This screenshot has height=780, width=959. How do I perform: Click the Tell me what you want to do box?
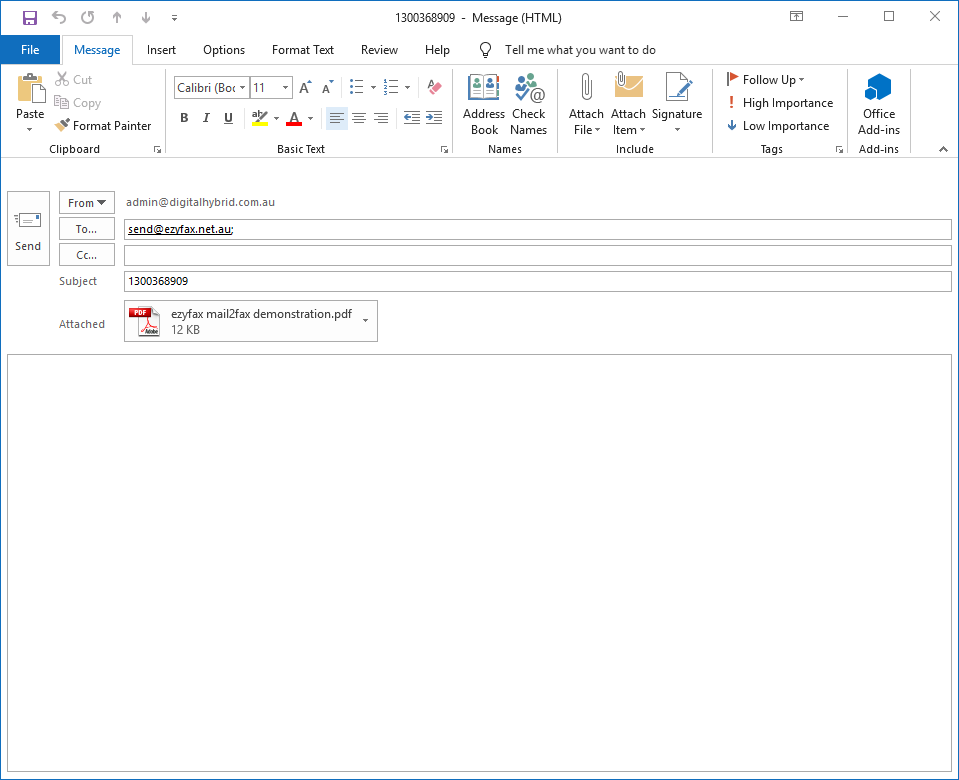click(580, 50)
